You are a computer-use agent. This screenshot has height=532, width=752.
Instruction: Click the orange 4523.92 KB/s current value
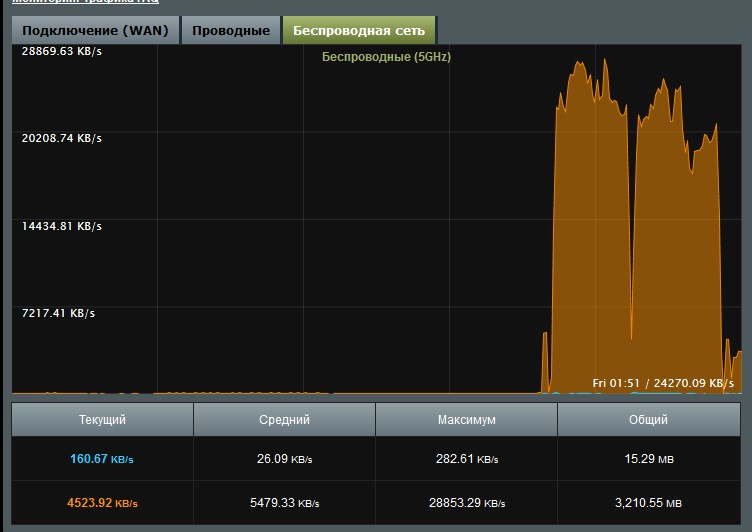coord(102,504)
